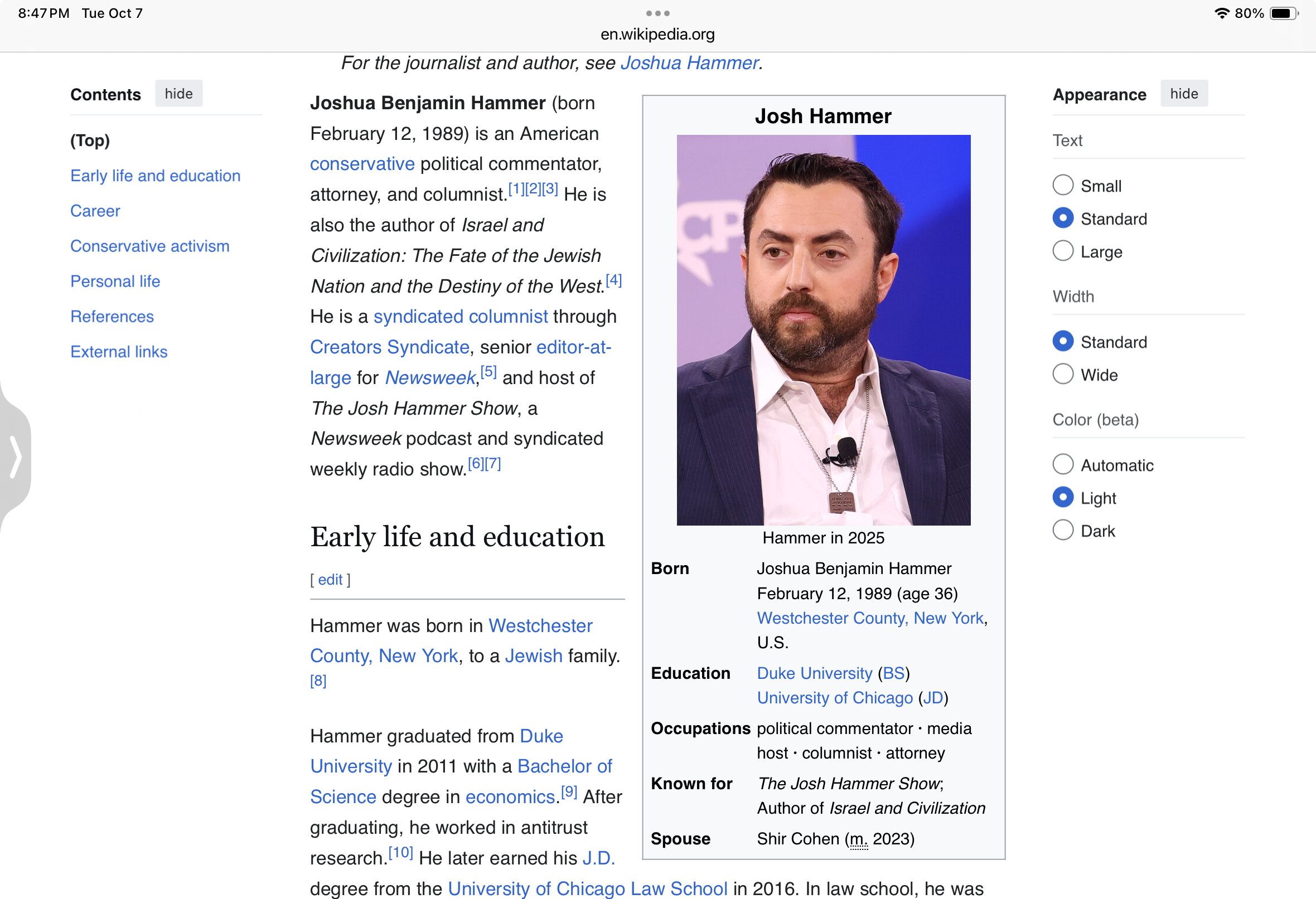Switch color mode to Dark
The width and height of the screenshot is (1316, 899).
1062,531
